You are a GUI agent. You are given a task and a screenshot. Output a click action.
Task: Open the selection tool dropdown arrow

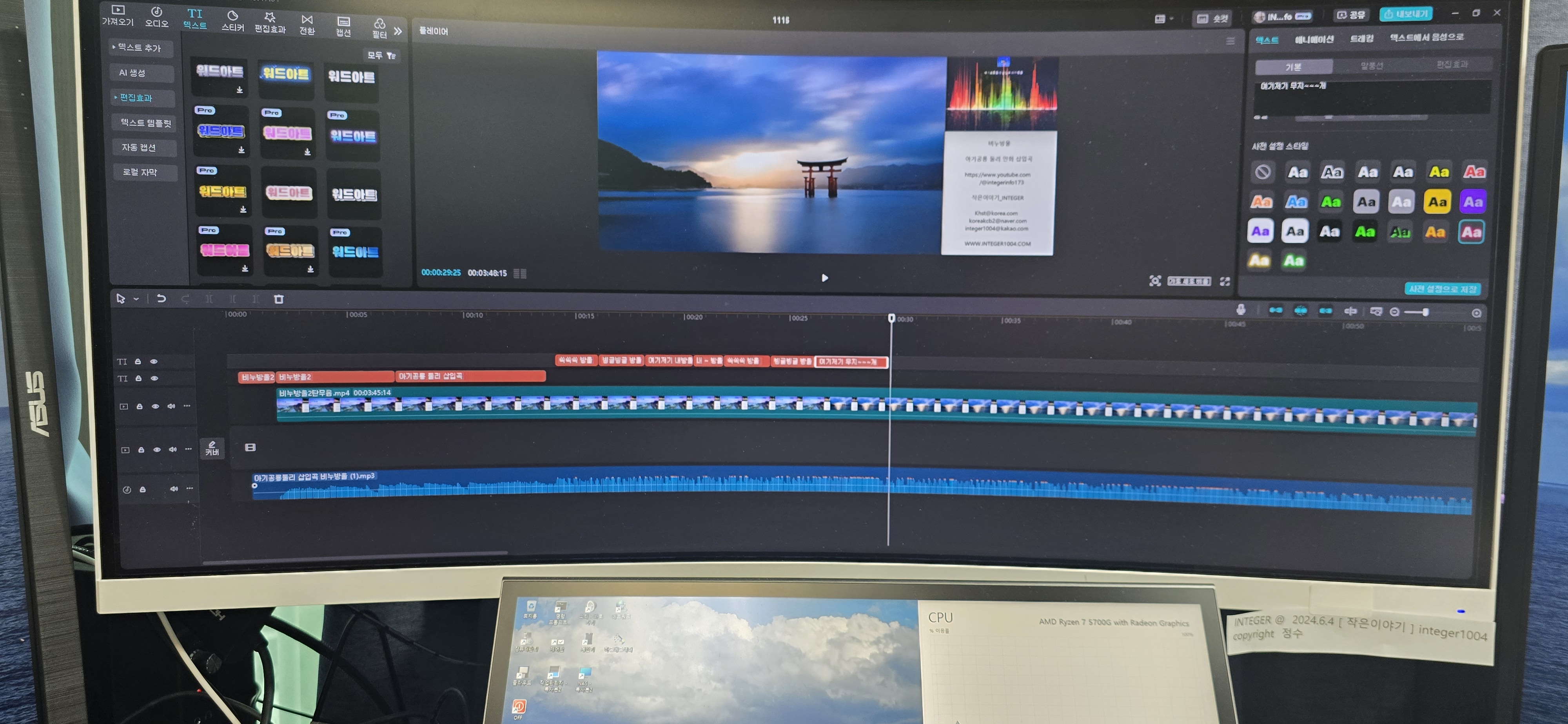(x=136, y=299)
